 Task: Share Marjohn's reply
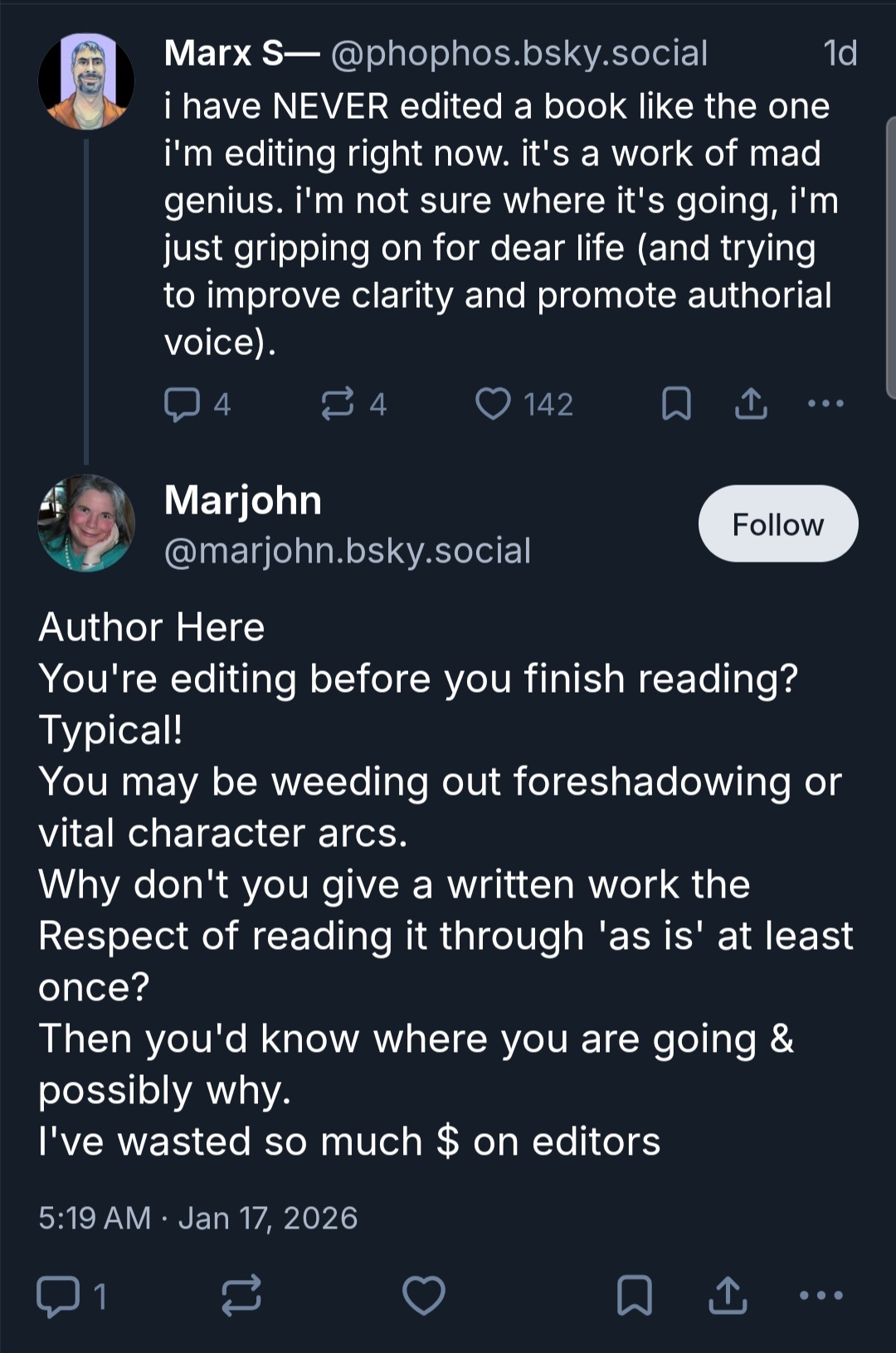[728, 1297]
